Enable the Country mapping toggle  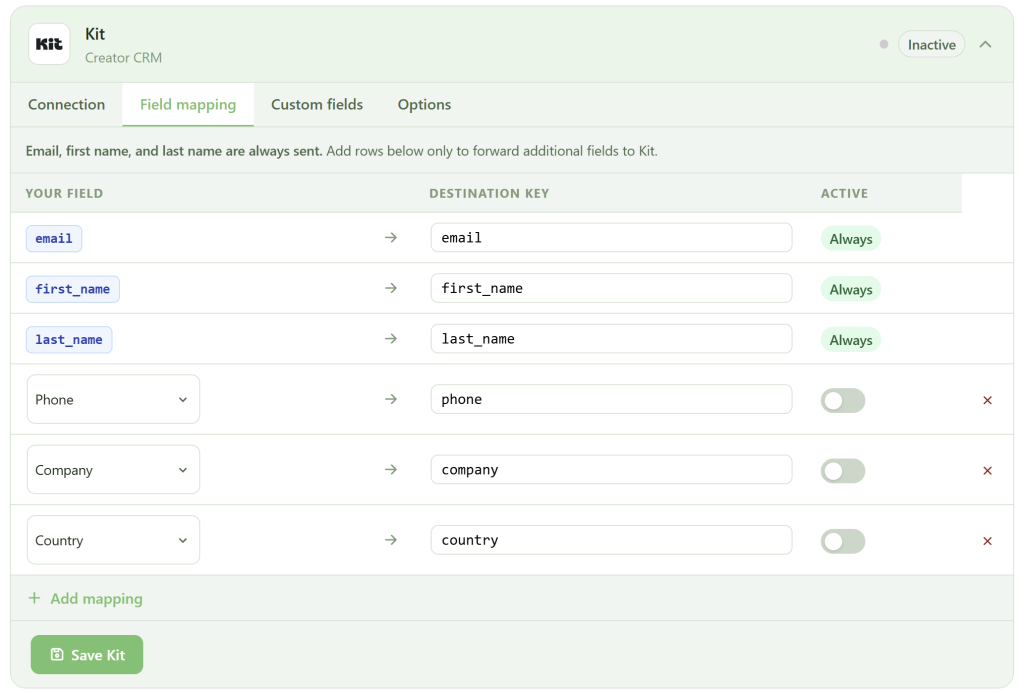point(842,541)
